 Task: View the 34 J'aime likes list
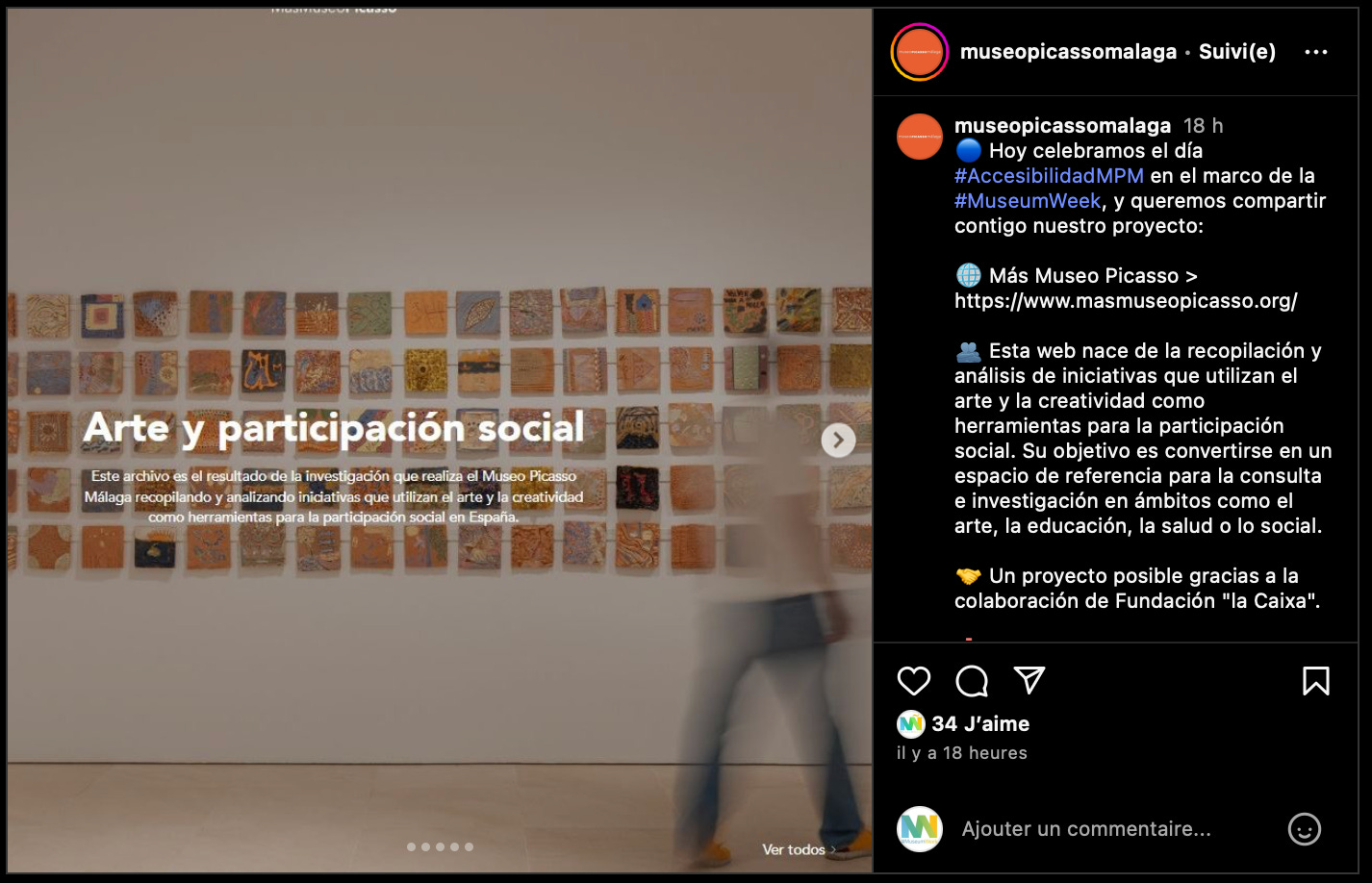980,724
